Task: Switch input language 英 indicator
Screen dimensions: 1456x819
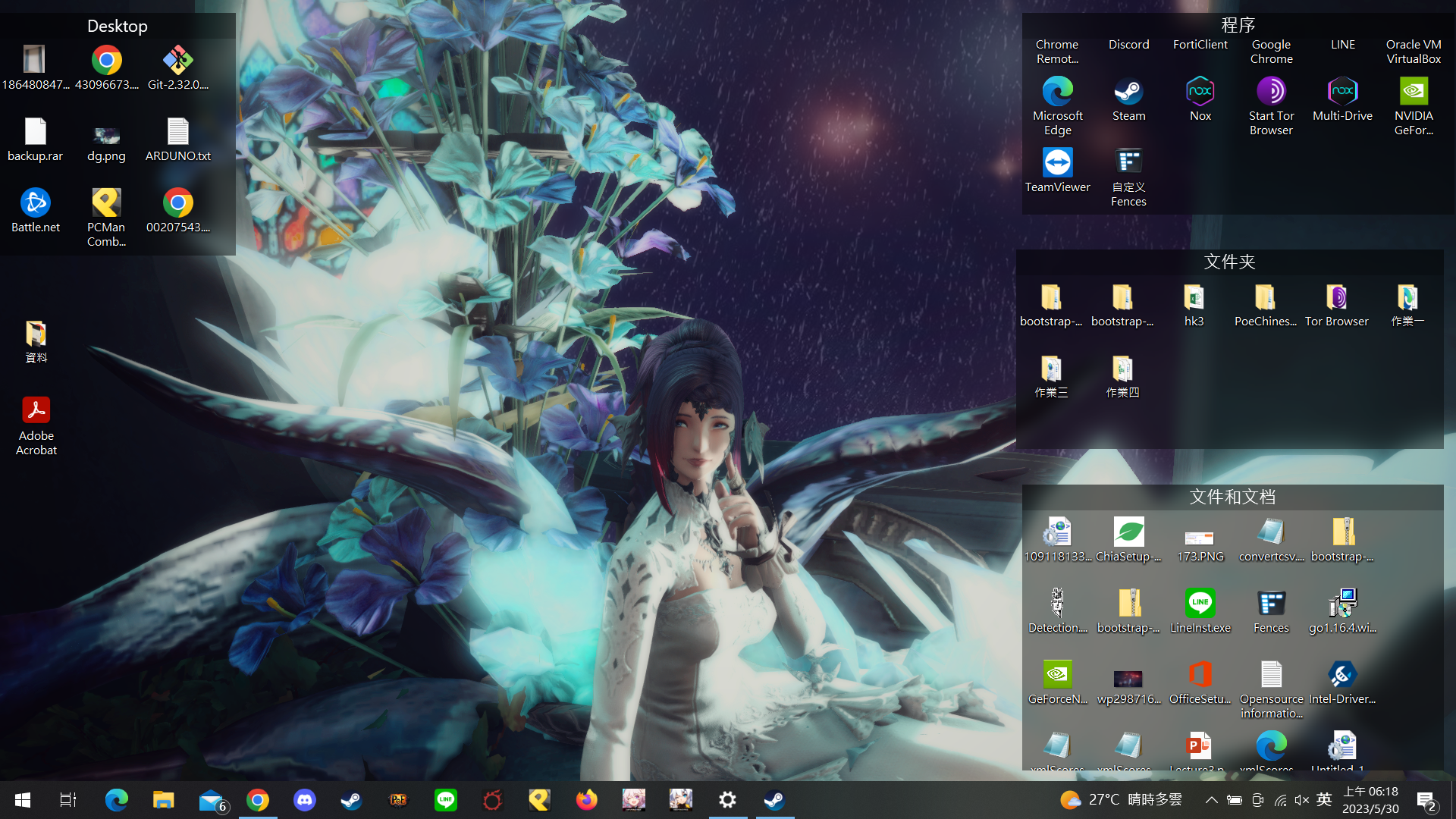Action: [1324, 800]
